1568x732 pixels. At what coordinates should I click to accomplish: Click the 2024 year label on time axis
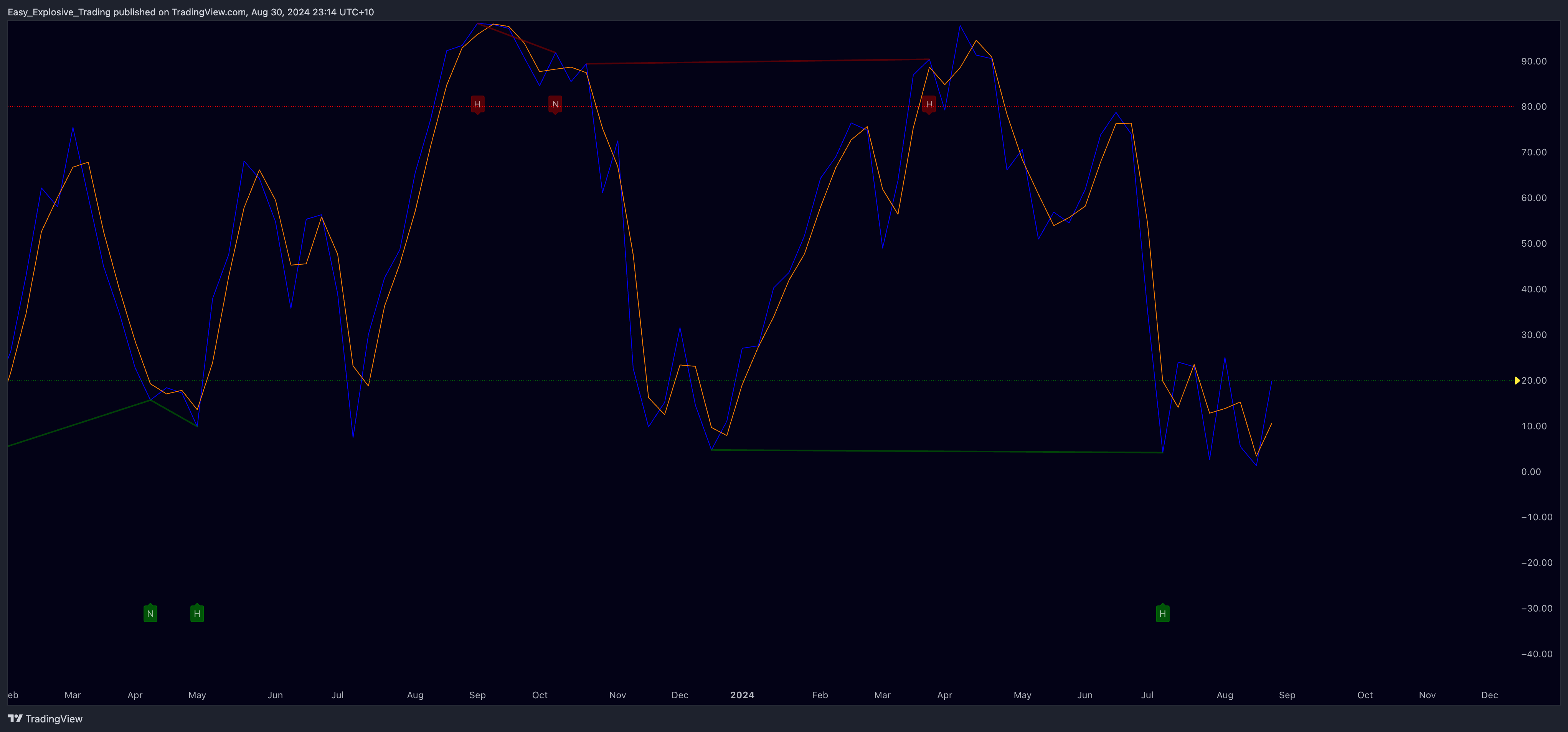click(742, 695)
